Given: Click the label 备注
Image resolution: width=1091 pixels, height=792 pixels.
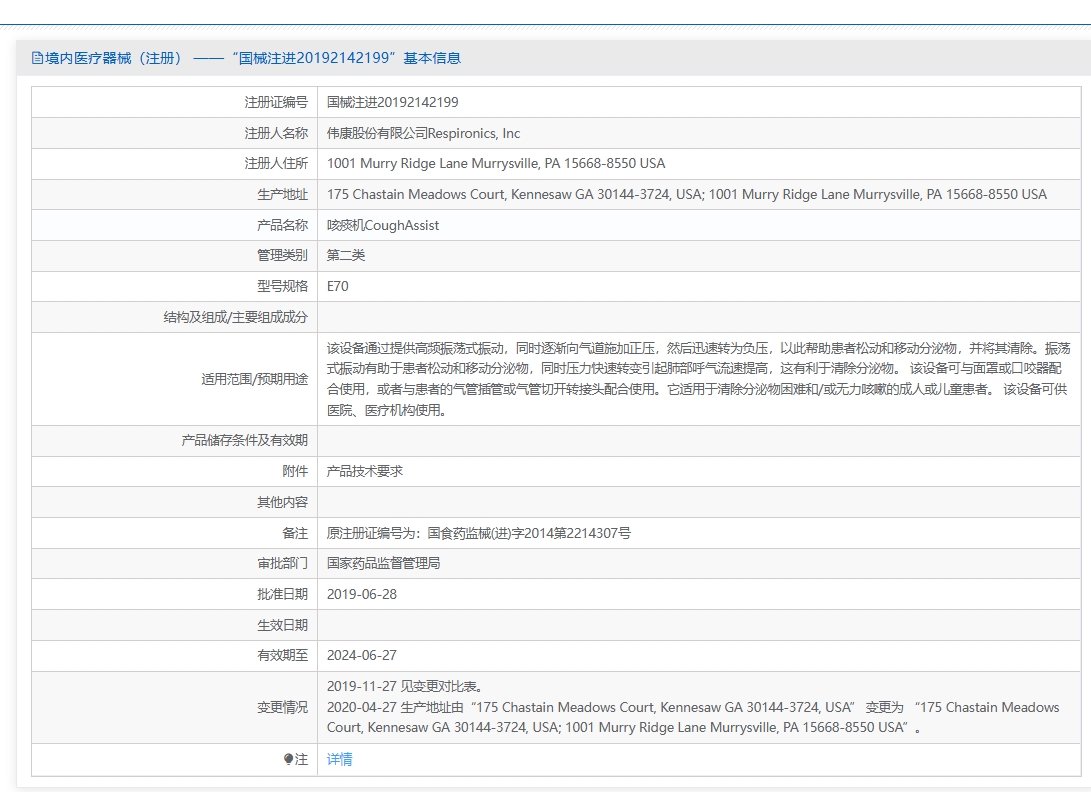Looking at the screenshot, I should click(x=294, y=533).
